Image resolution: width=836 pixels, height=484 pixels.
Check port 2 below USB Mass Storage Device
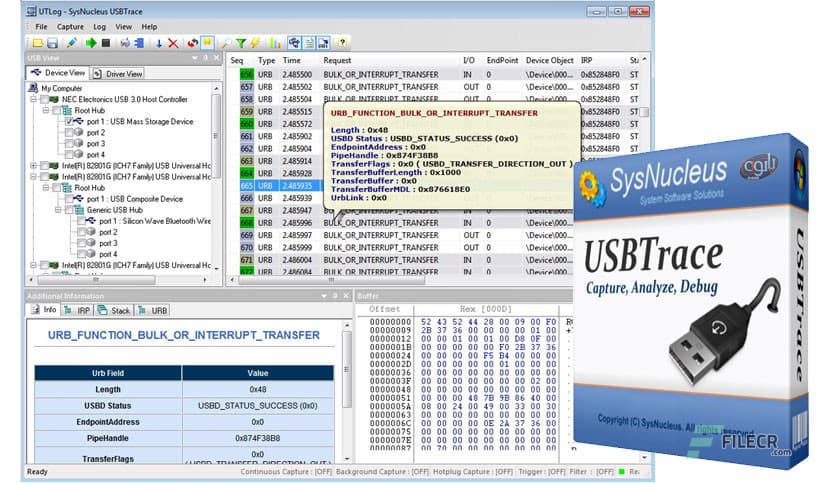click(x=69, y=132)
